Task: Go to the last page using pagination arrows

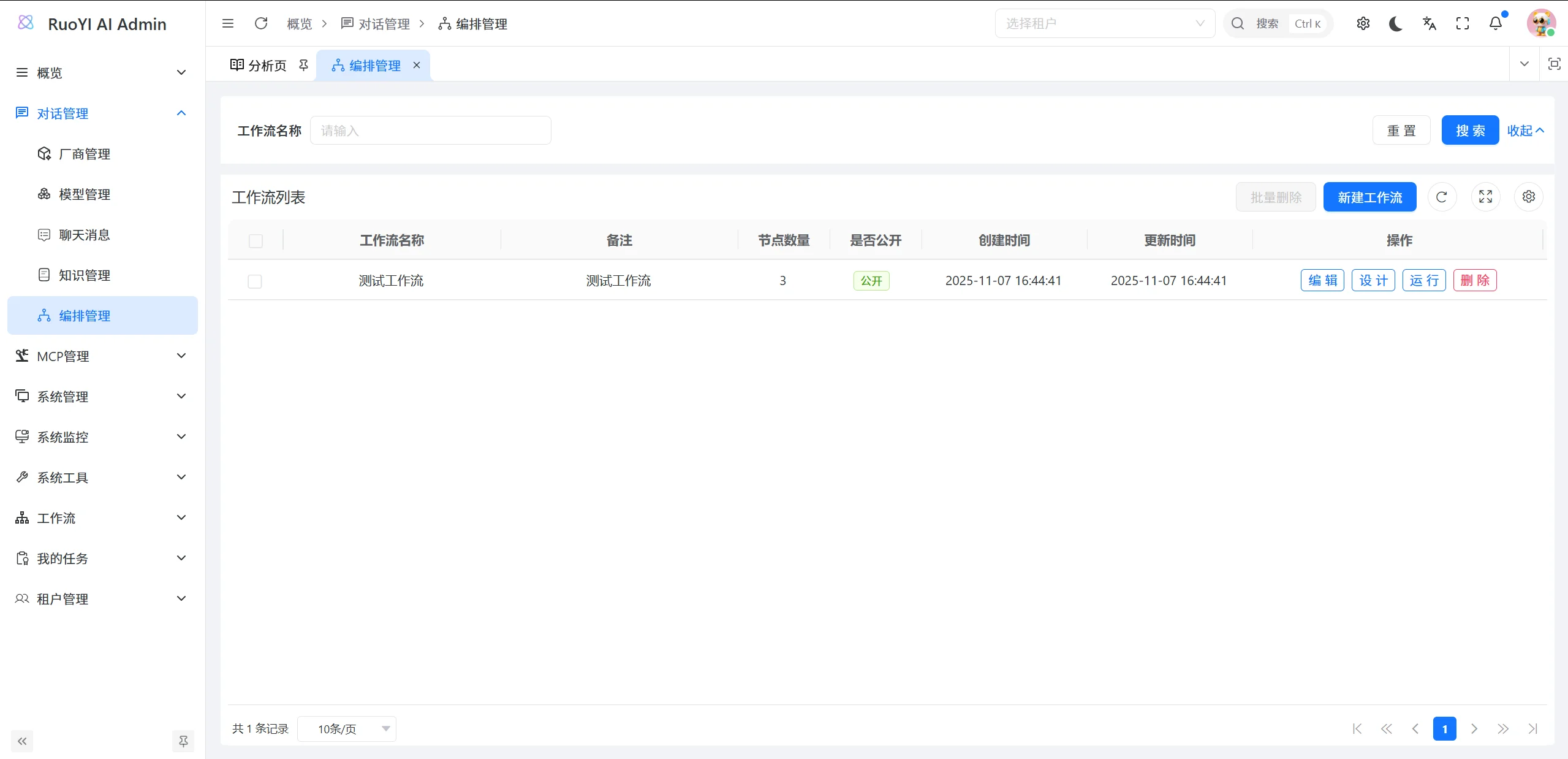Action: [1533, 729]
